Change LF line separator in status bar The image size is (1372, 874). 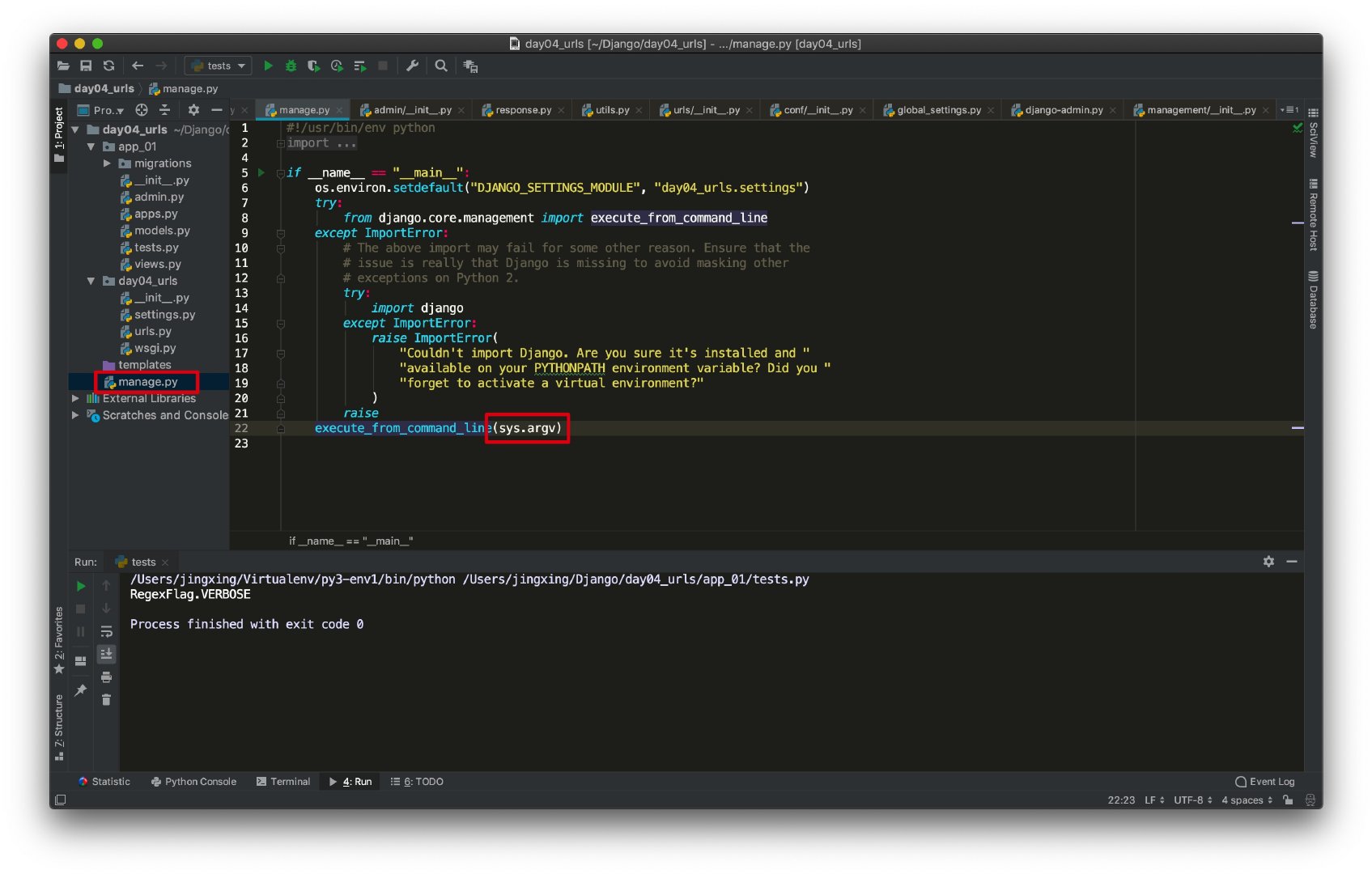pyautogui.click(x=1154, y=800)
